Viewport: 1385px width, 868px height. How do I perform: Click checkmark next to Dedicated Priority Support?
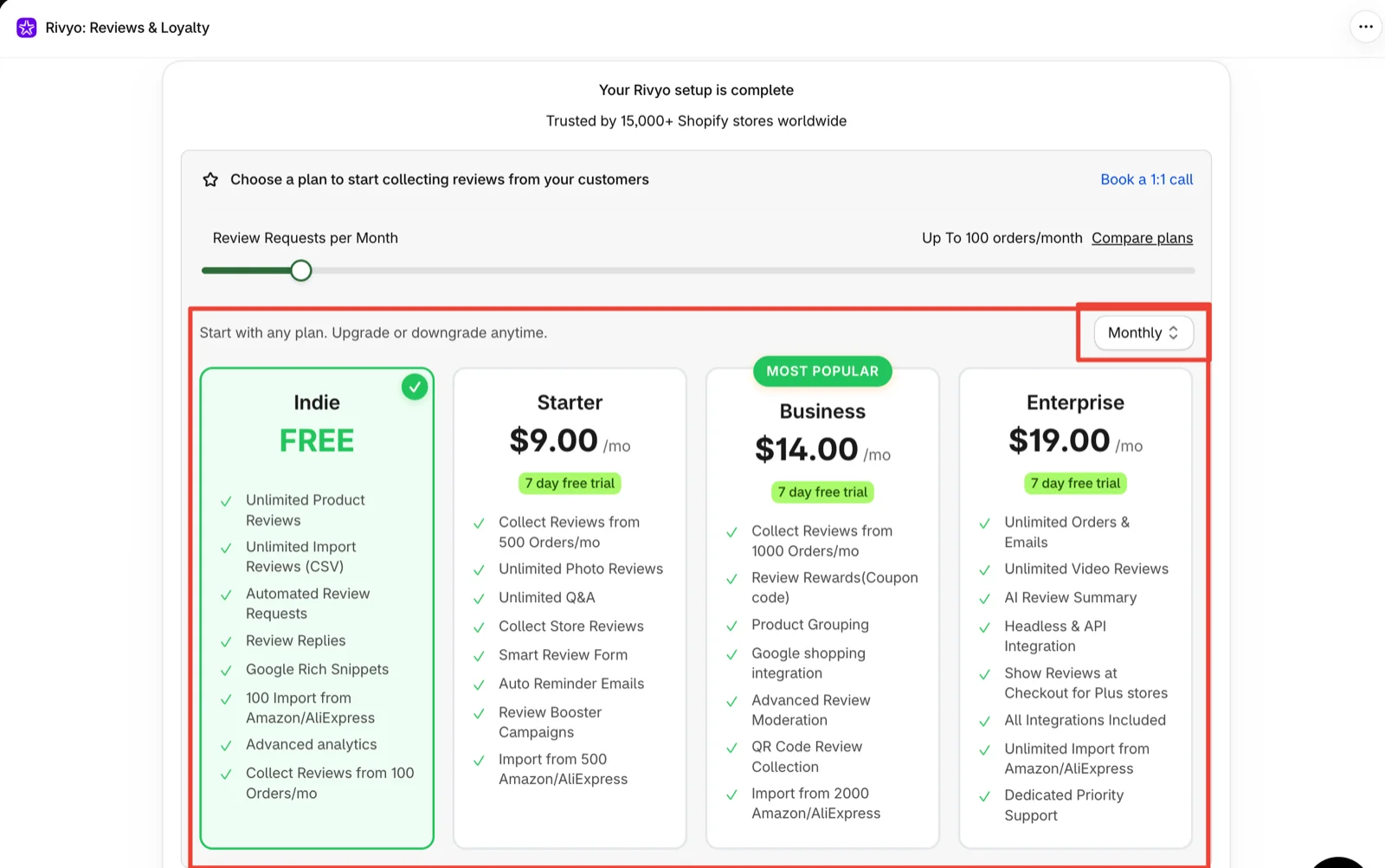[984, 796]
